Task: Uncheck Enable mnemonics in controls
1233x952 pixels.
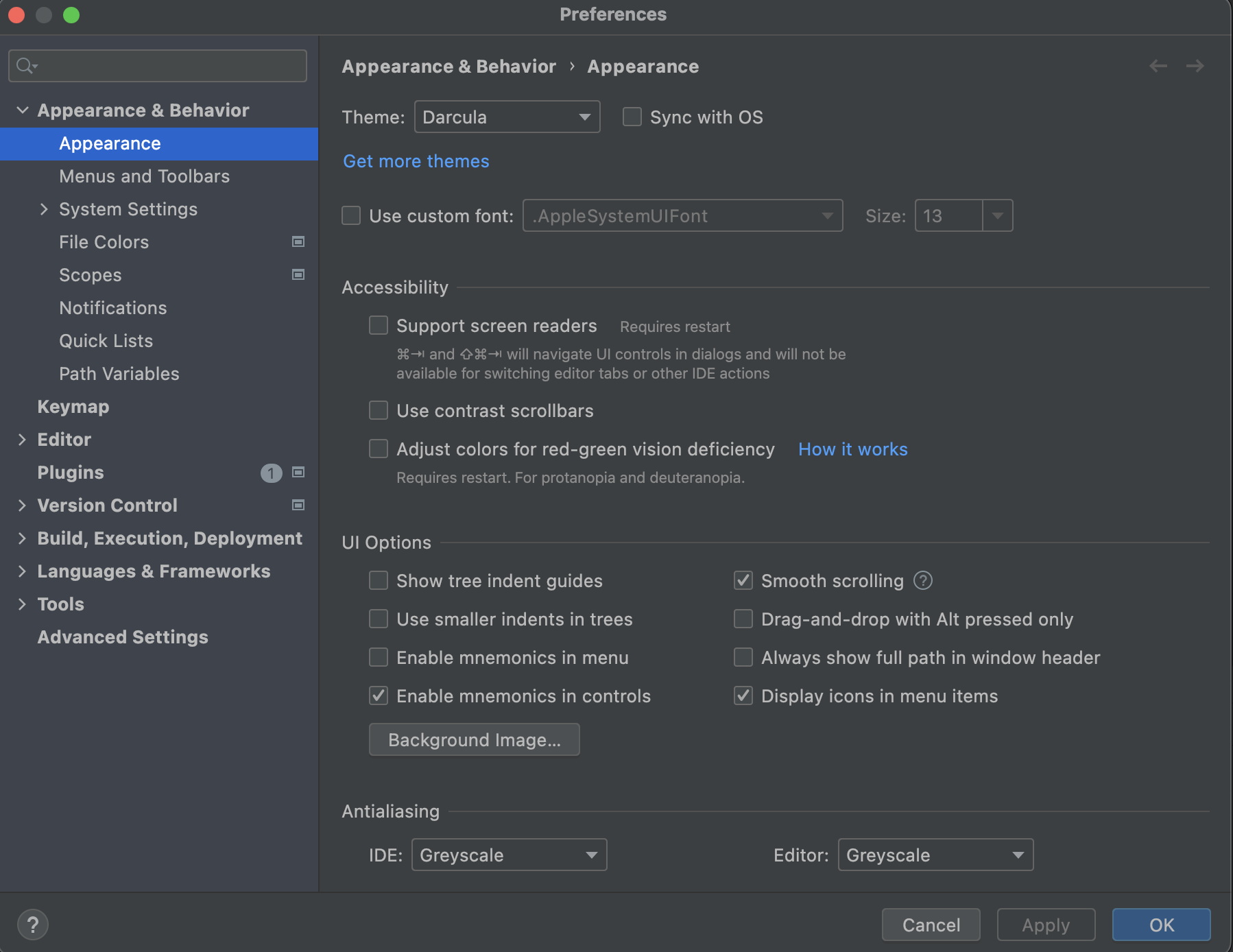Action: pyautogui.click(x=379, y=695)
